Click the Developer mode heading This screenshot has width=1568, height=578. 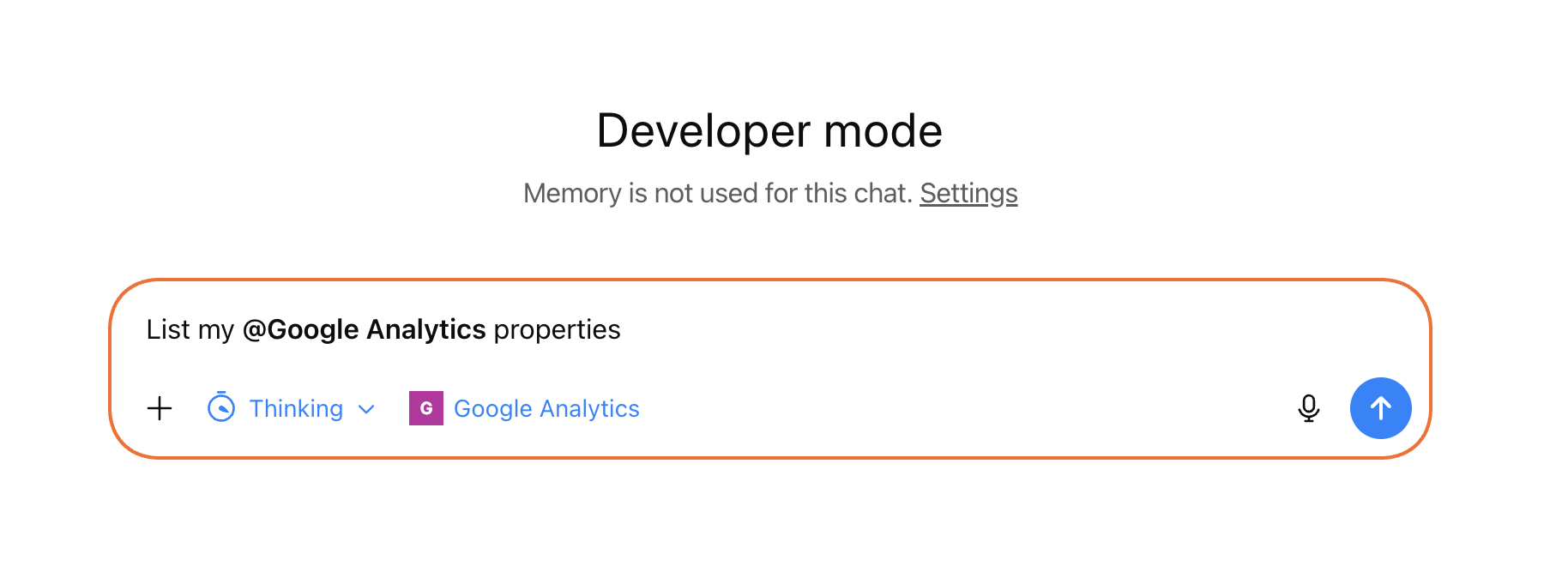[770, 129]
